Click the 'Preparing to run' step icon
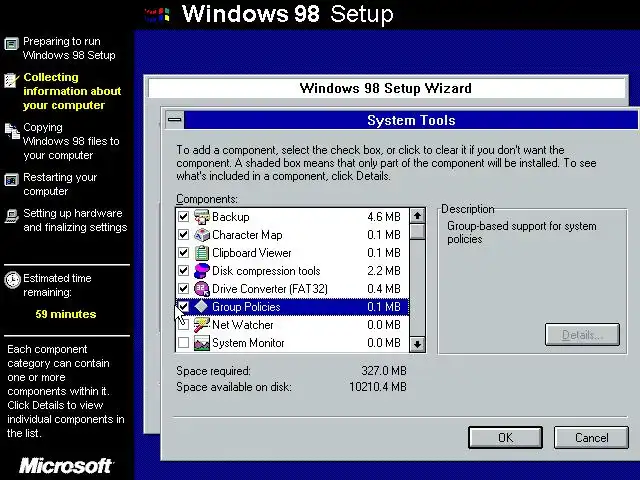This screenshot has width=640, height=480. click(x=11, y=43)
